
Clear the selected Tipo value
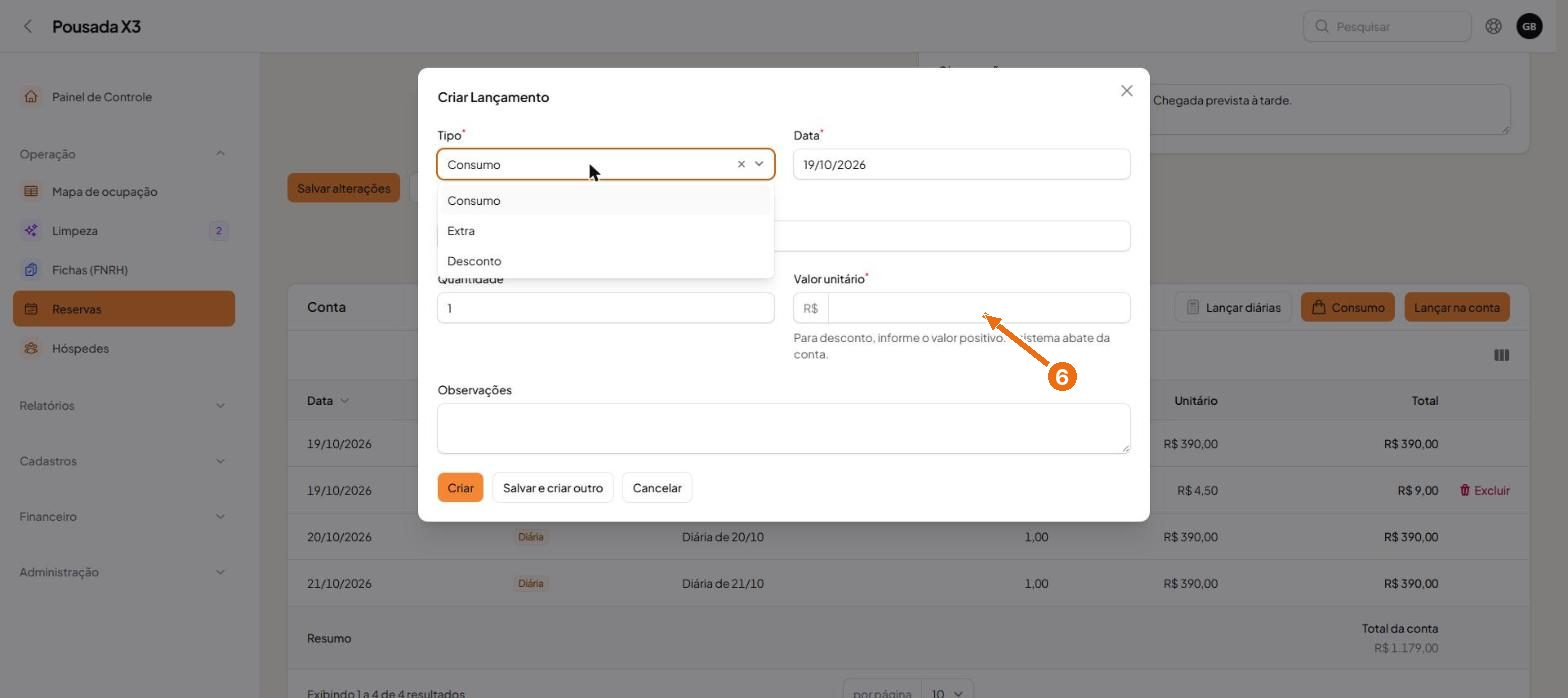click(741, 164)
